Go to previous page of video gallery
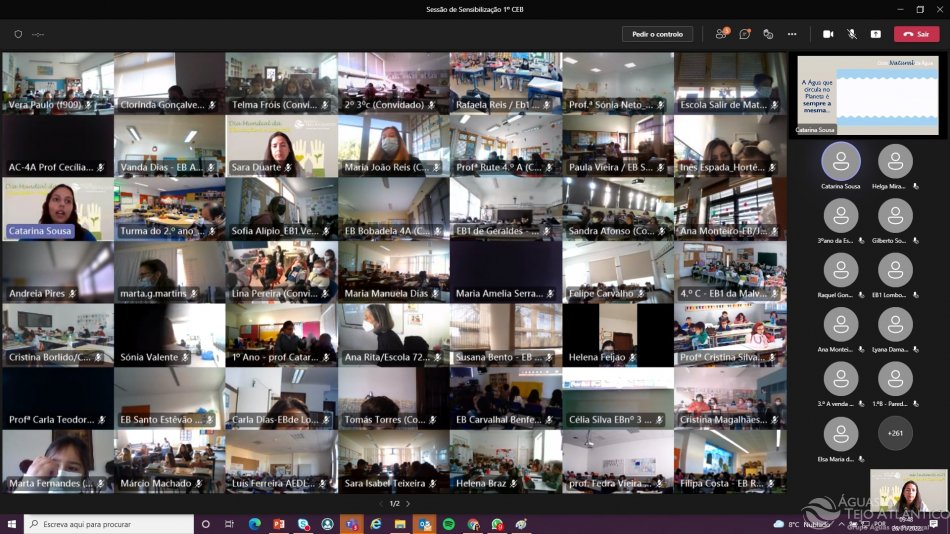Viewport: 950px width, 534px height. (x=380, y=503)
